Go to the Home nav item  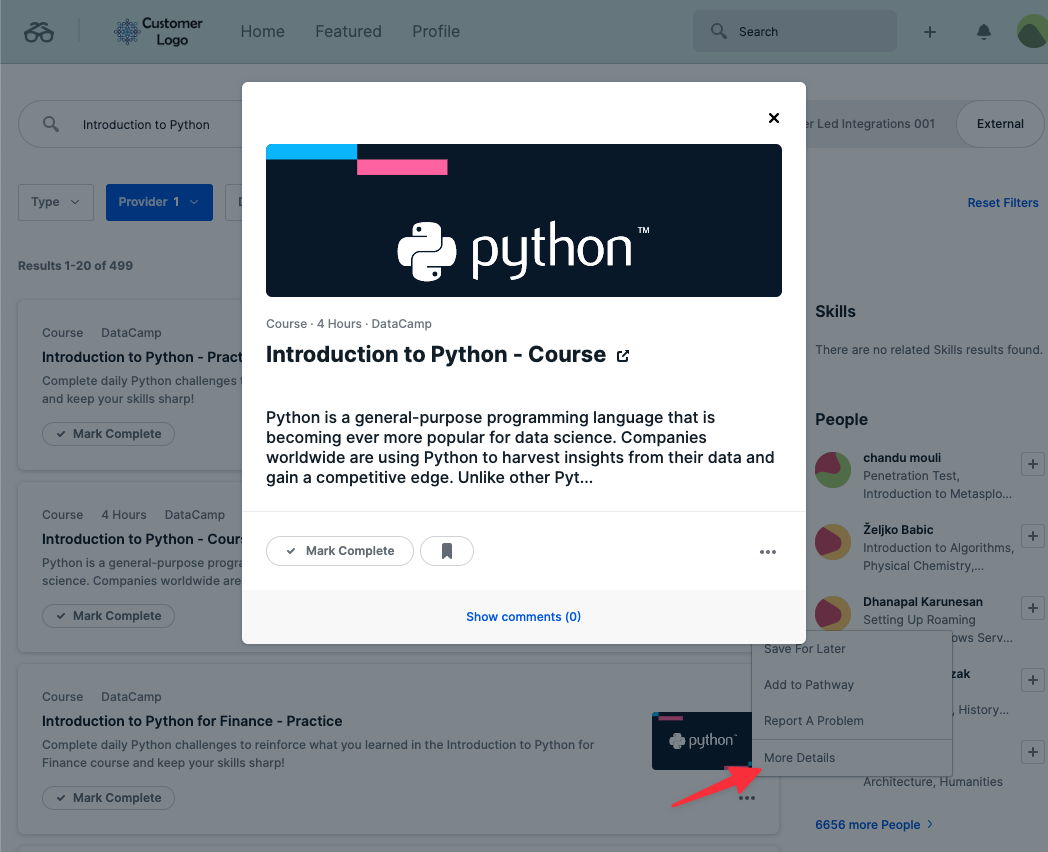tap(263, 31)
